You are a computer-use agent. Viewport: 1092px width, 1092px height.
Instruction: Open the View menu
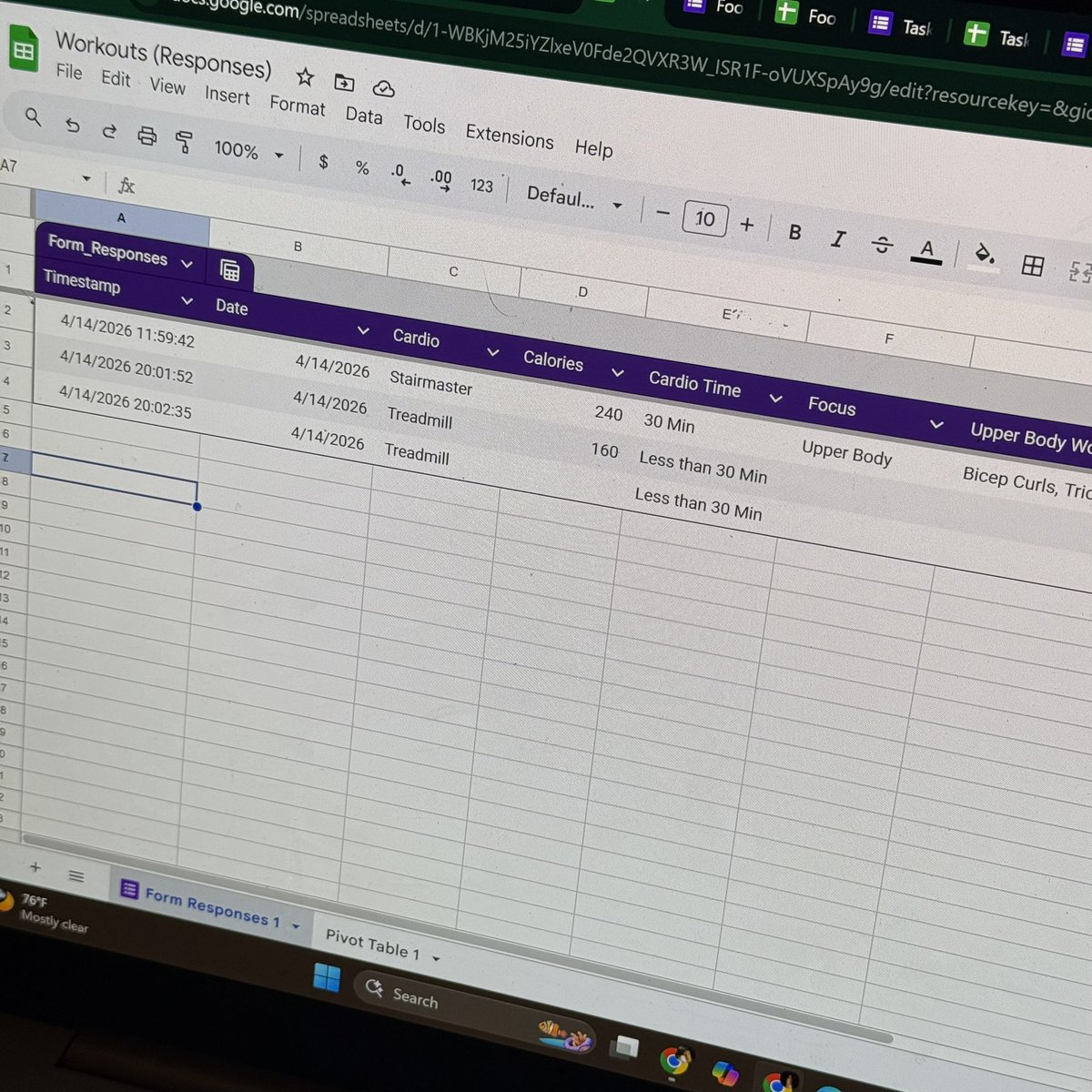pyautogui.click(x=167, y=86)
